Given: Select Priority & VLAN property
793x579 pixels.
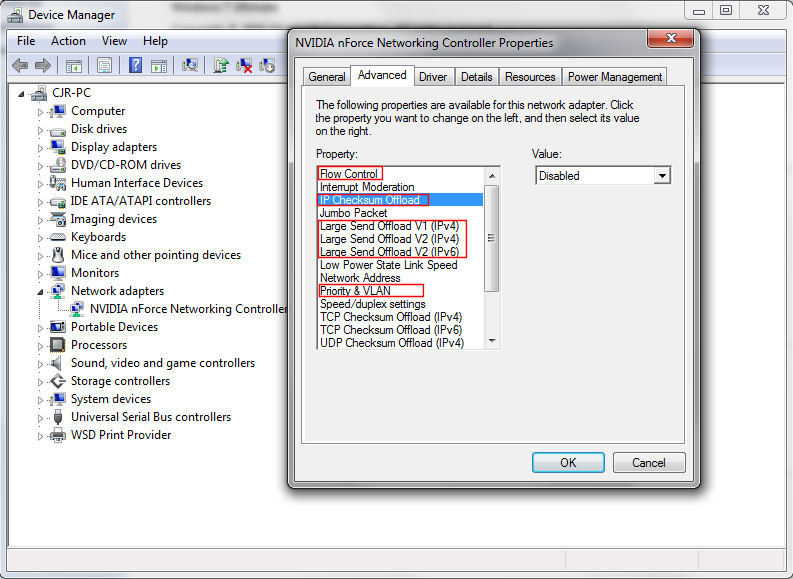Looking at the screenshot, I should [x=355, y=291].
